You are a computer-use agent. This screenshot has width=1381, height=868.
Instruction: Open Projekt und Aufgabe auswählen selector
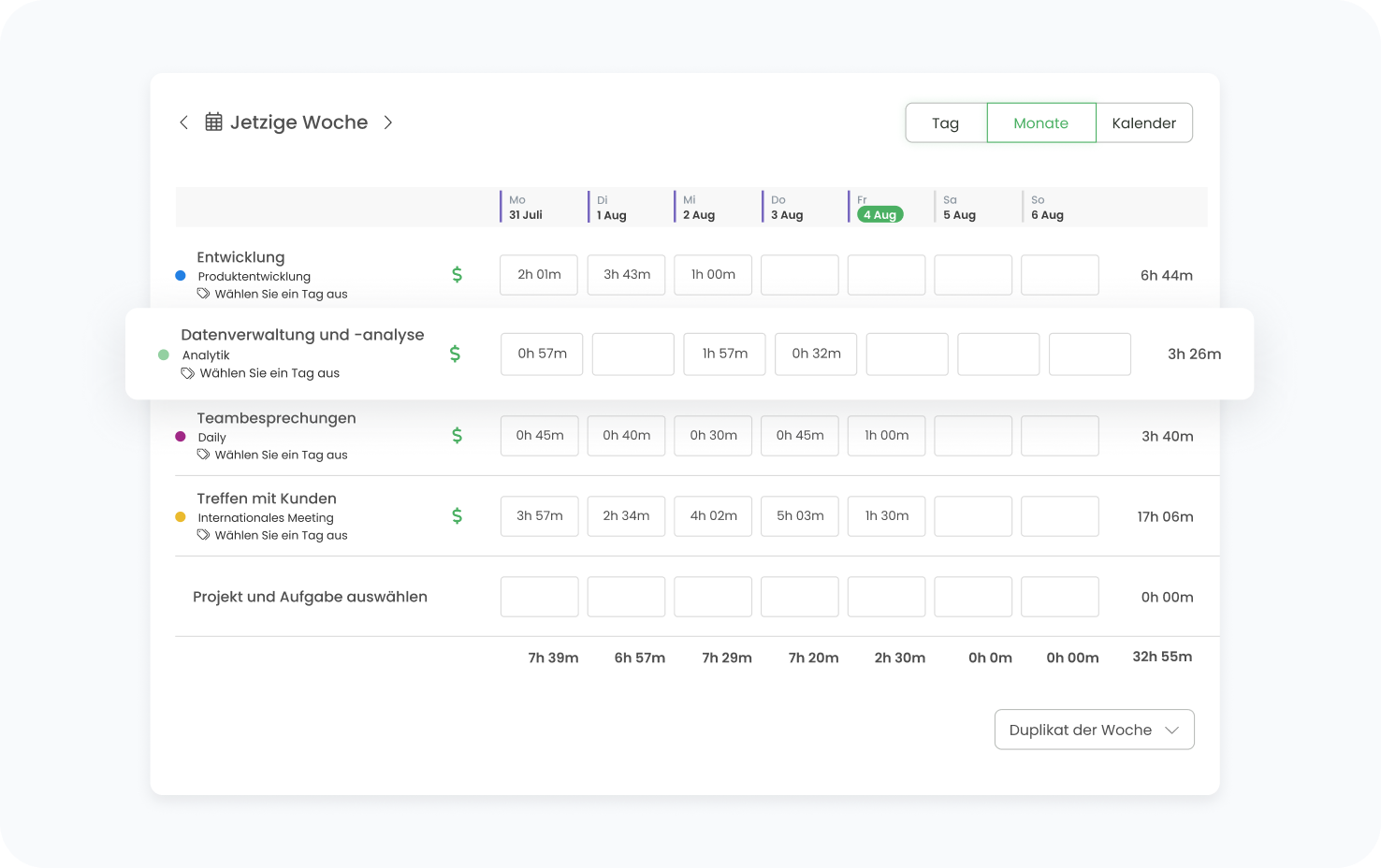point(310,597)
